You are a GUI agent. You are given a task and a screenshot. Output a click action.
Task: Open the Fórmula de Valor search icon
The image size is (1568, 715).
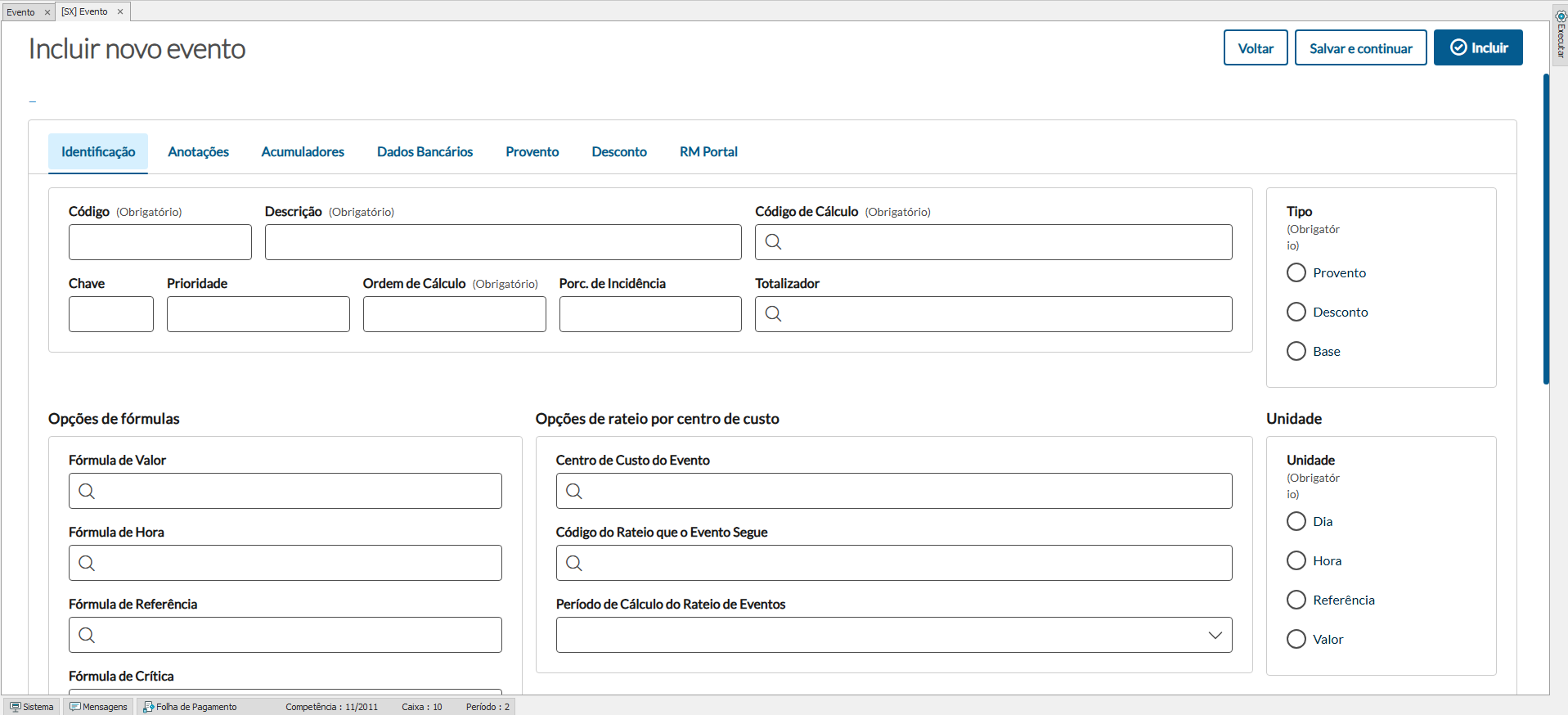click(87, 491)
